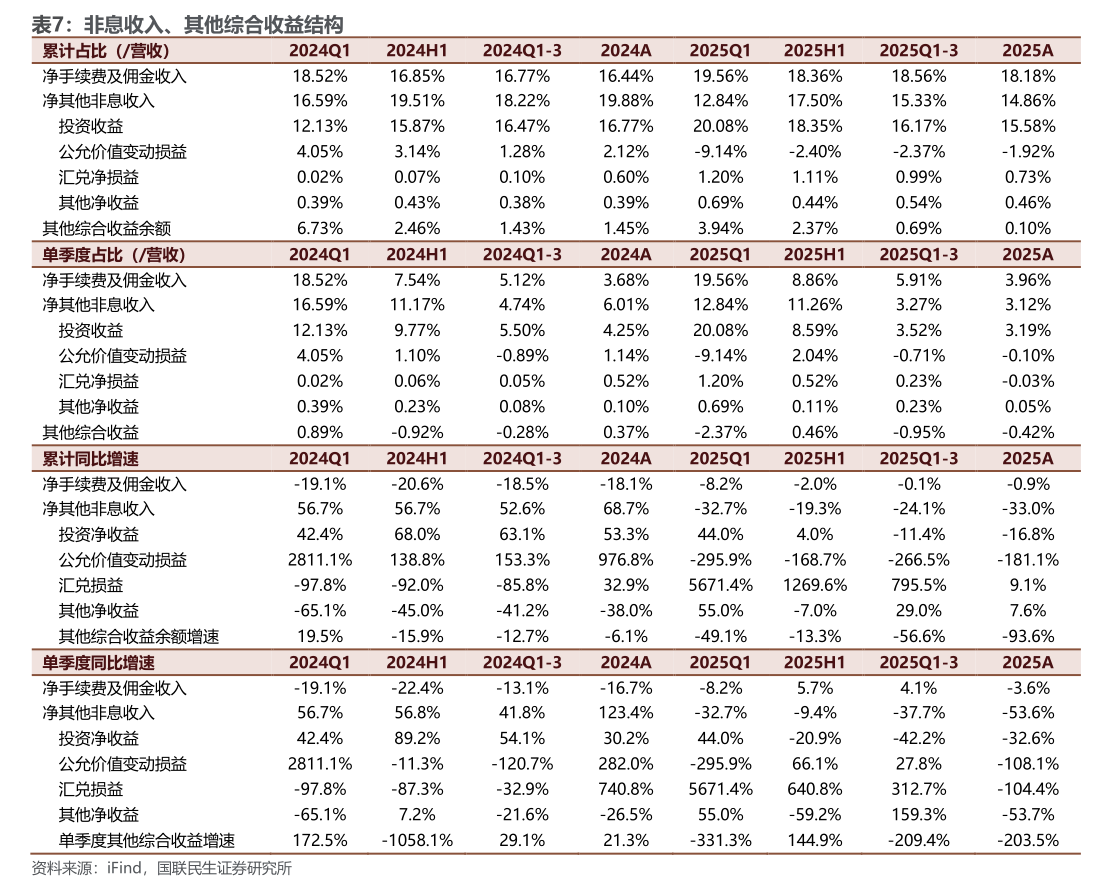Click 2024A header in 单季度占比 section

pyautogui.click(x=626, y=255)
